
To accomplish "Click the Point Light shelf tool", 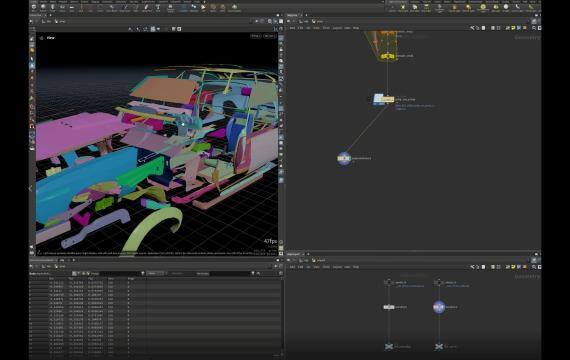I will [403, 8].
